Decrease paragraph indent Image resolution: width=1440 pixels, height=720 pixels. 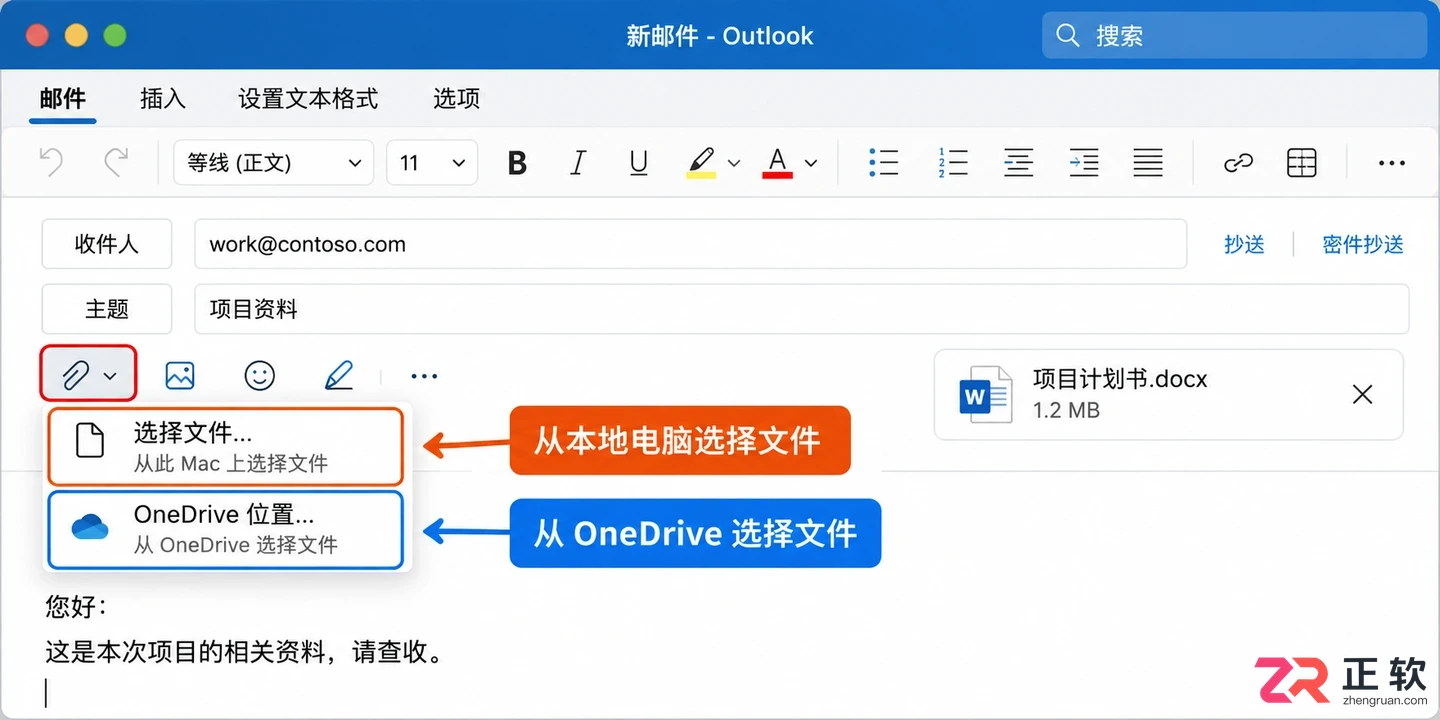click(1018, 163)
